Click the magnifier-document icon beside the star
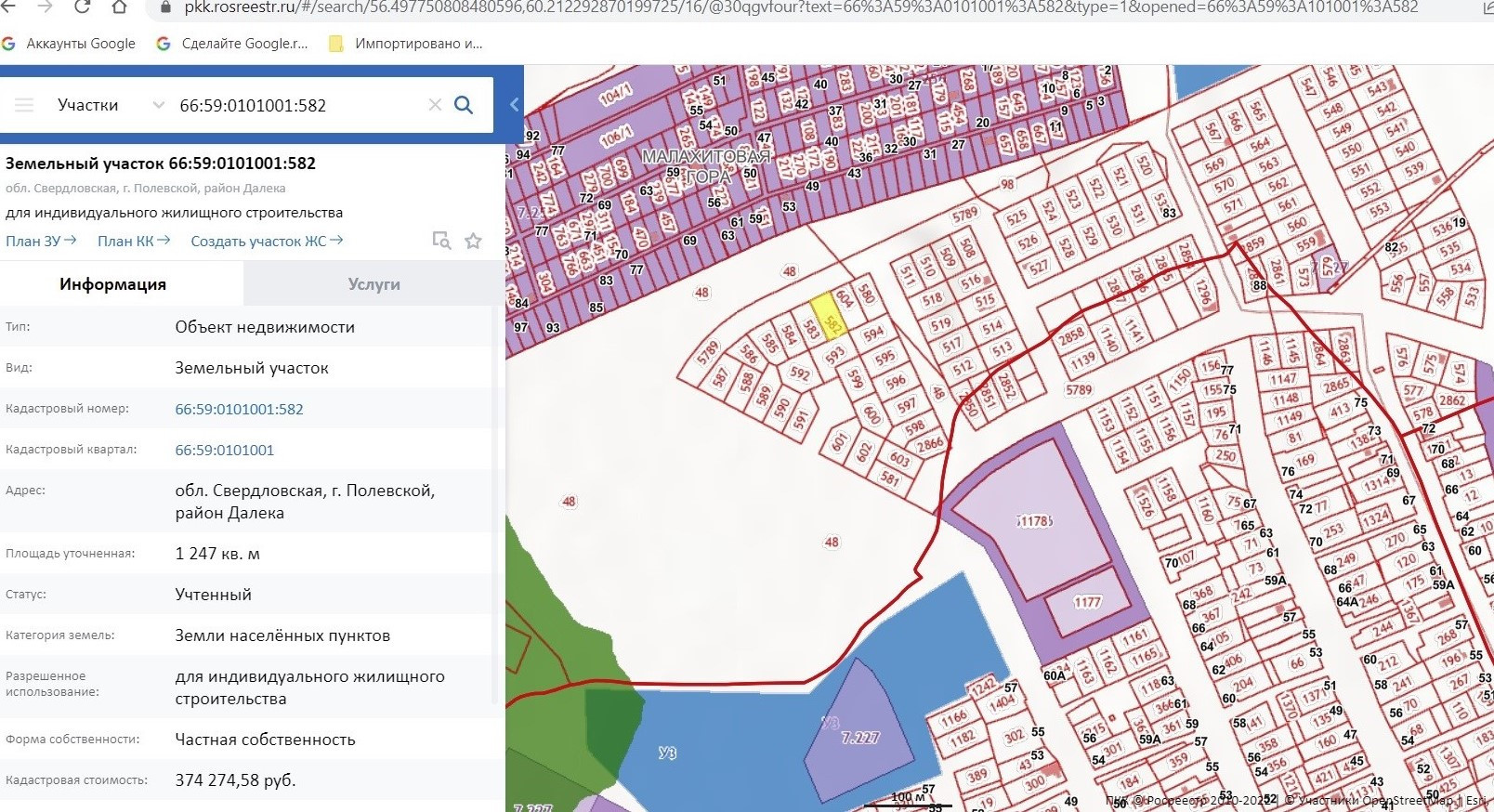Screen dimensions: 1494x812 [442, 241]
